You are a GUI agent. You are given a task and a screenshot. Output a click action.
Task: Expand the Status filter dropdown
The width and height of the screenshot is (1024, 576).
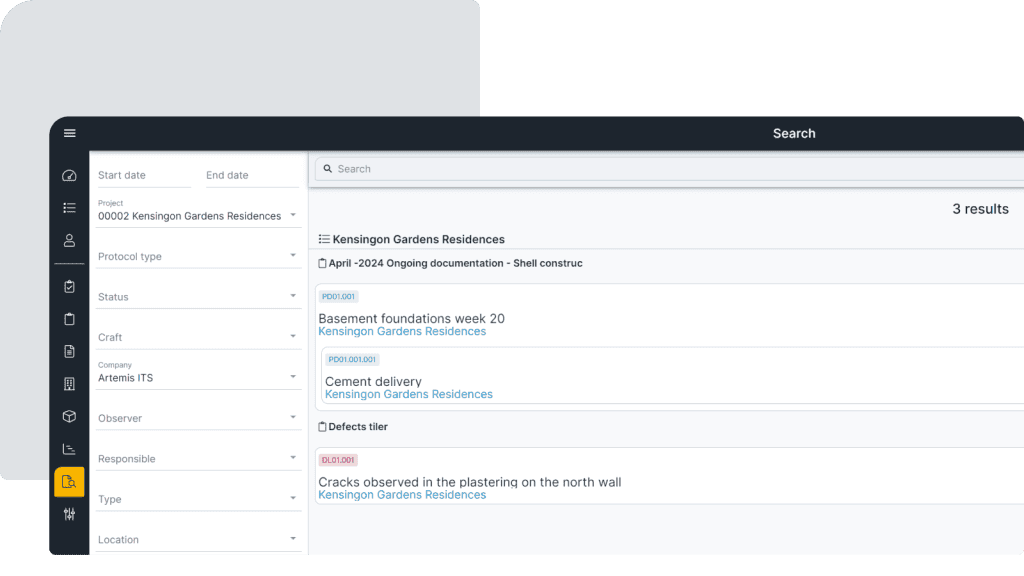[196, 296]
